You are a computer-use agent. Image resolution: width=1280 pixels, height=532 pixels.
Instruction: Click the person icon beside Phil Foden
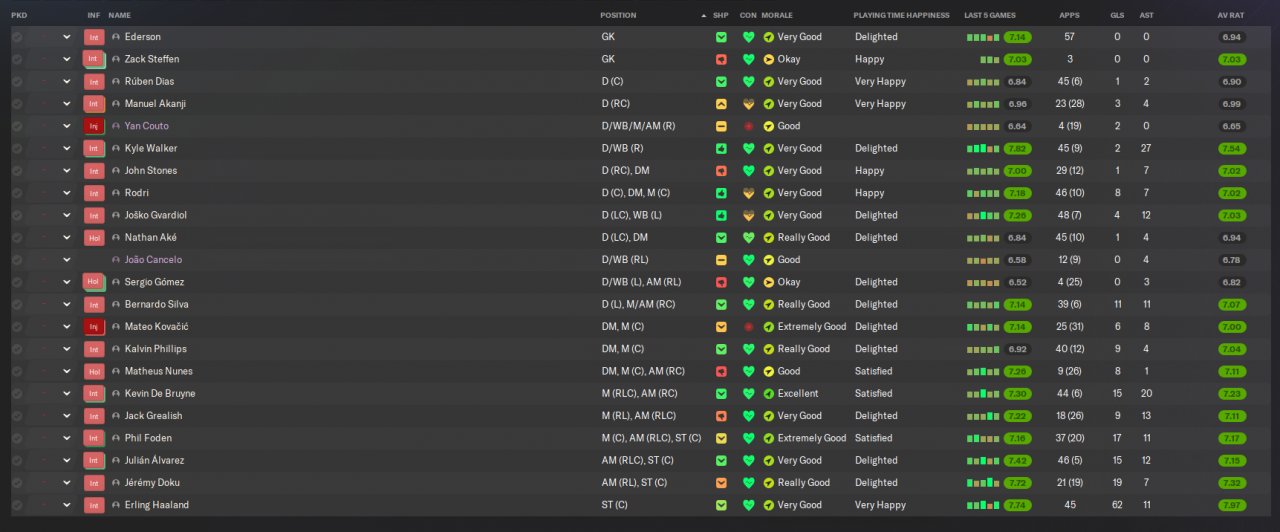[x=116, y=438]
